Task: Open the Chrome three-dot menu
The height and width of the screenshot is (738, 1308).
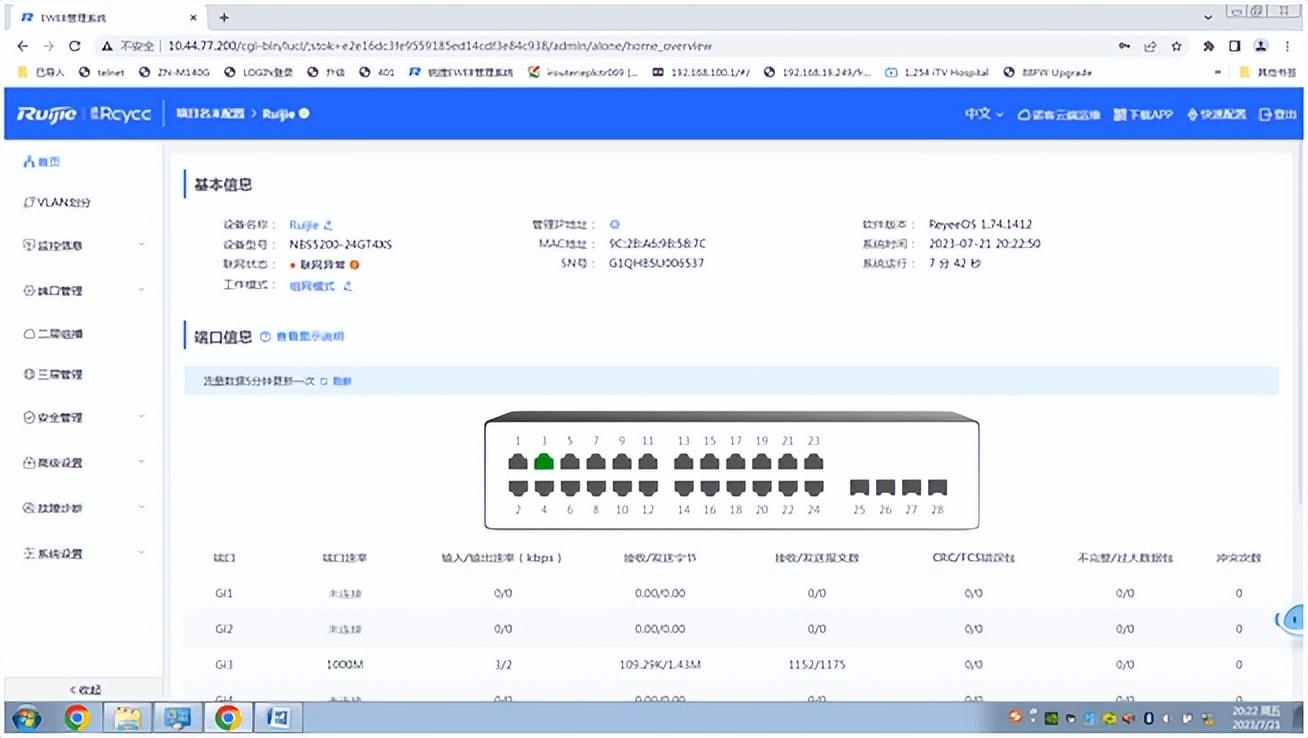Action: 1287,46
